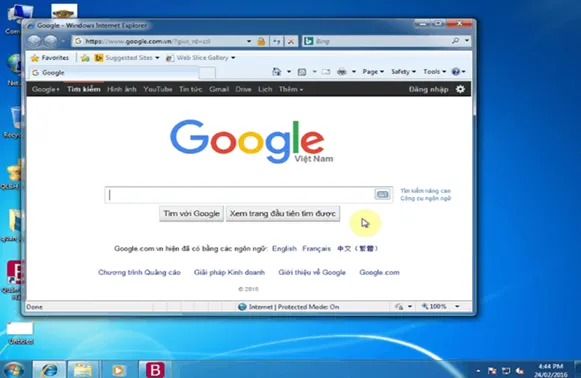Expand the Web Slice Gallery dropdown
This screenshot has width=581, height=378.
[233, 58]
